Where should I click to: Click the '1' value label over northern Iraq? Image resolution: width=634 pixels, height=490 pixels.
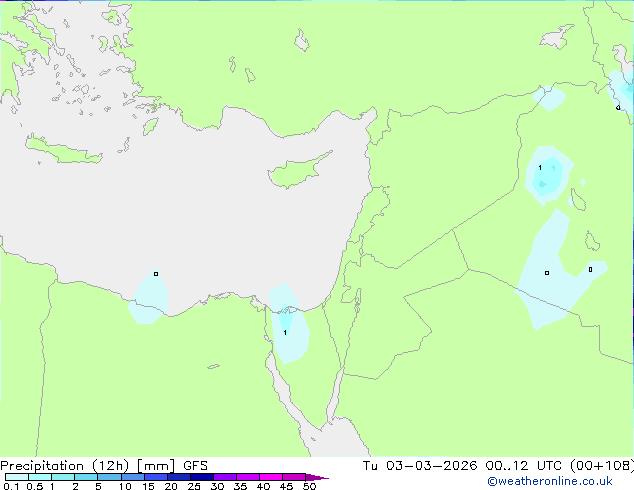pos(540,167)
